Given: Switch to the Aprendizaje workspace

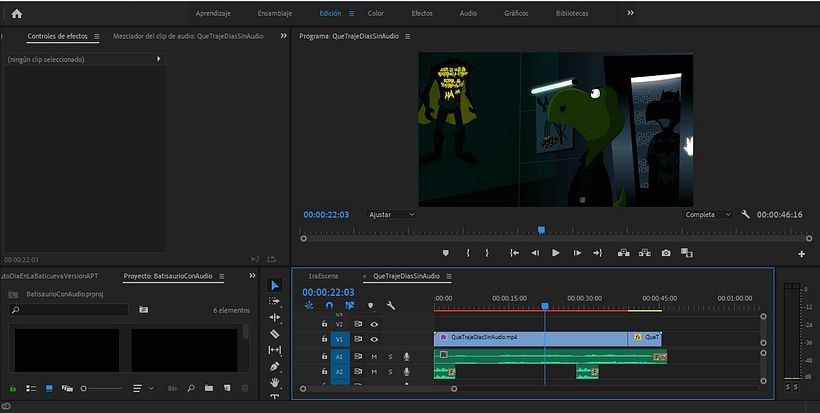Looking at the screenshot, I should click(213, 14).
